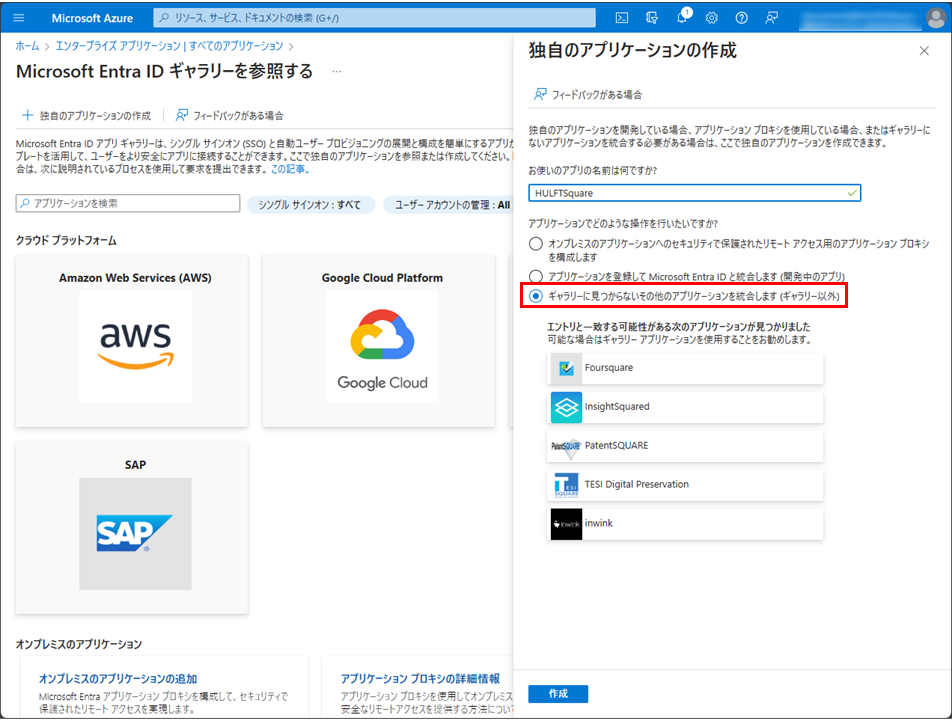Expand the ellipsis menu beside the gallery title

click(x=337, y=72)
